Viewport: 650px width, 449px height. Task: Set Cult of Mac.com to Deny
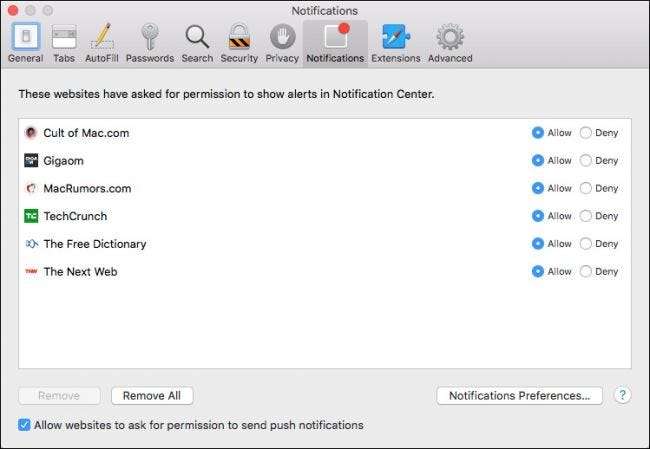point(586,133)
